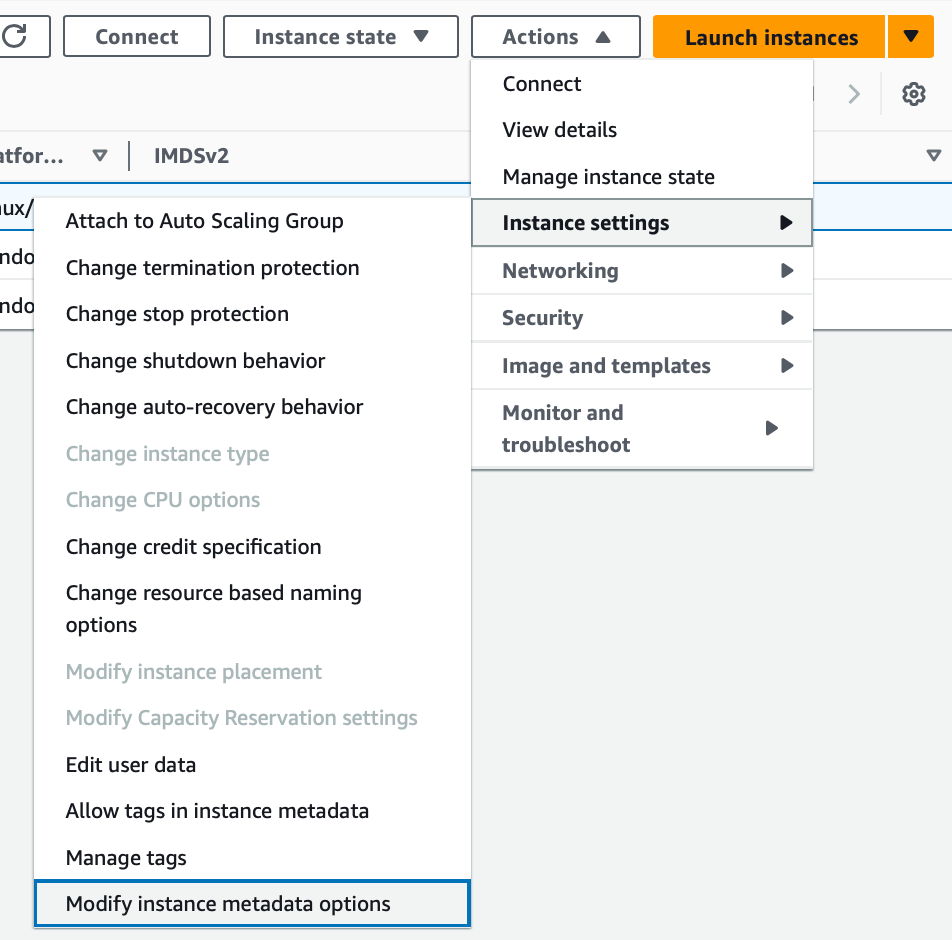
Task: Click the rightmost column sort arrow
Action: (933, 156)
